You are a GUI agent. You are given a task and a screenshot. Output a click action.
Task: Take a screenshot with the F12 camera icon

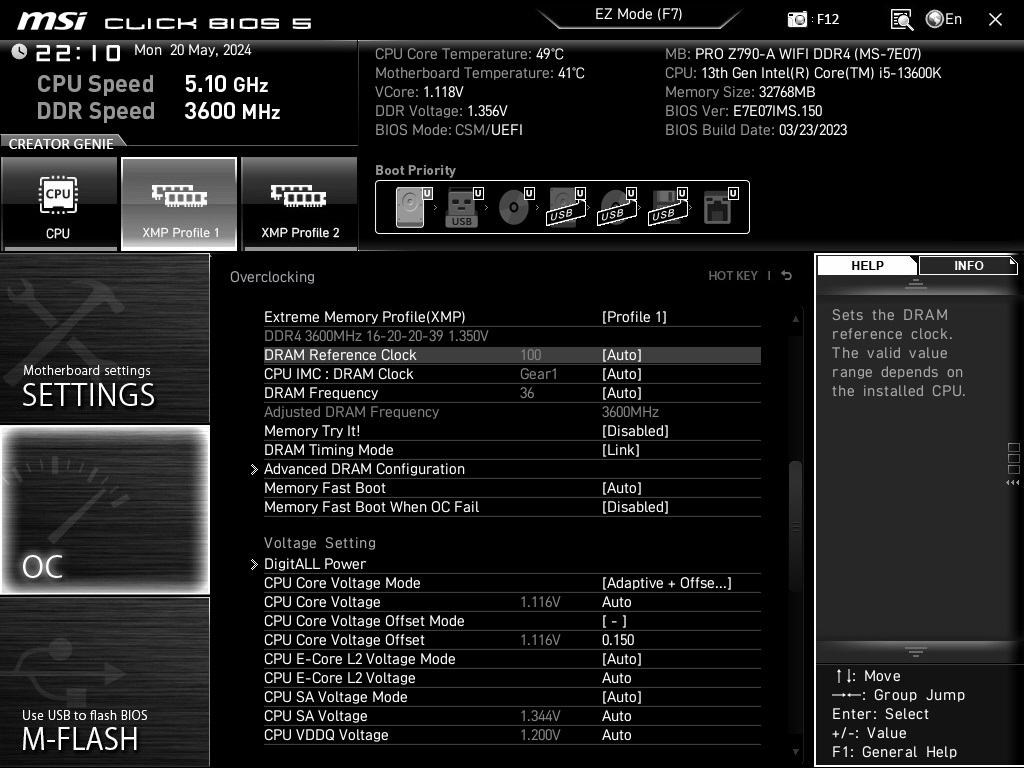point(797,19)
